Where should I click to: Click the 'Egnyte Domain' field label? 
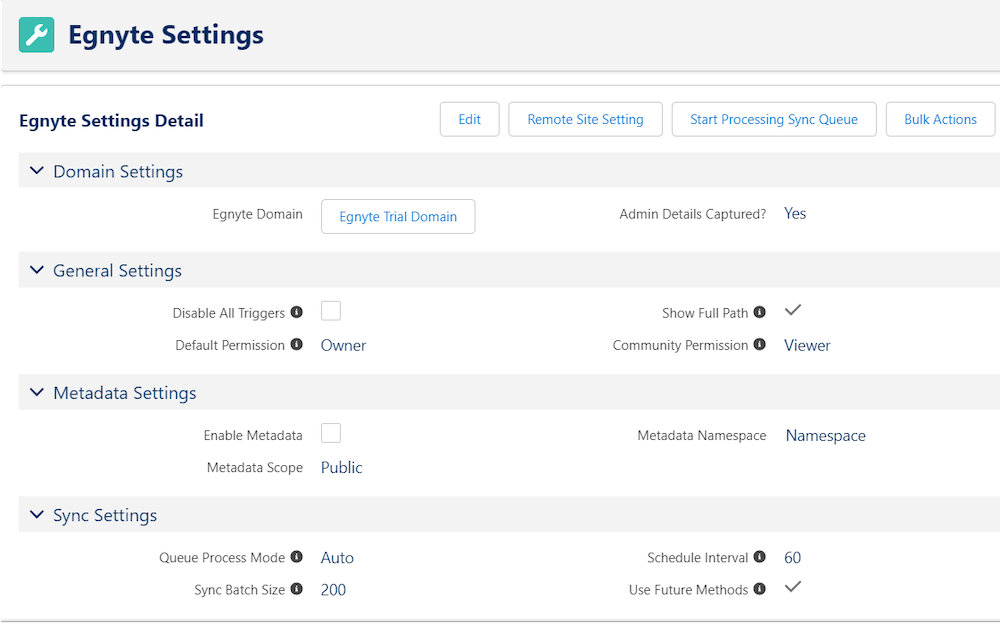coord(258,214)
